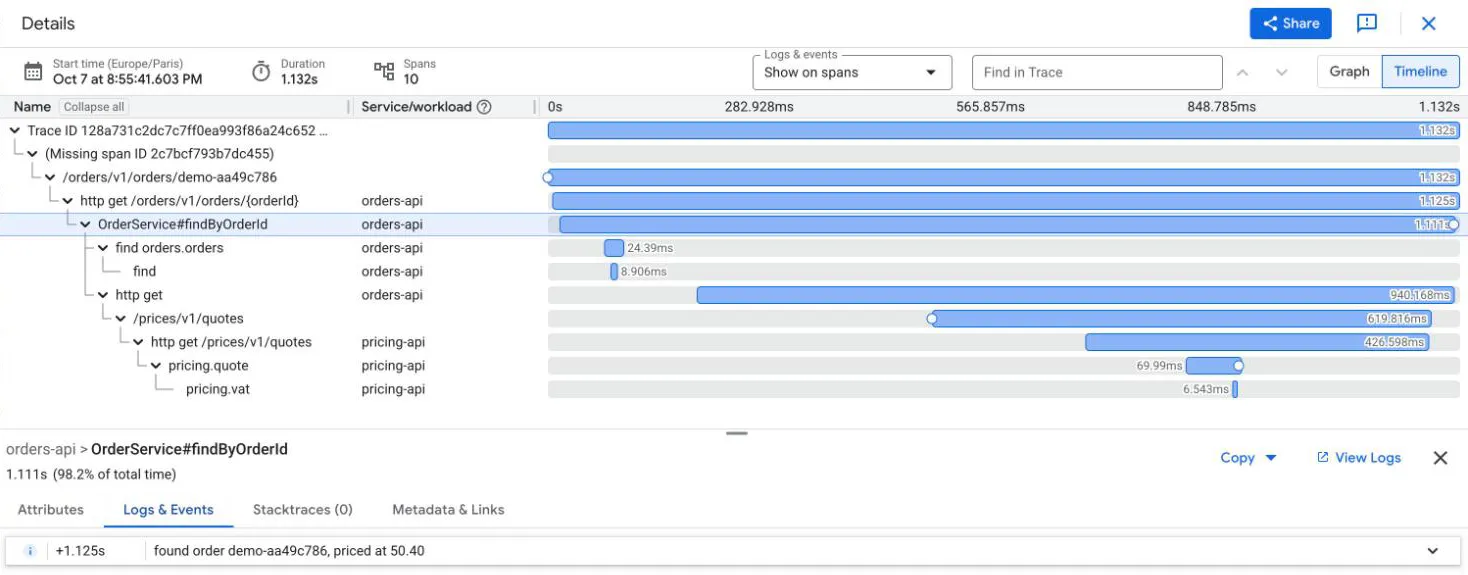Switch to Graph view
Screen dimensions: 1468x575
(x=1349, y=71)
